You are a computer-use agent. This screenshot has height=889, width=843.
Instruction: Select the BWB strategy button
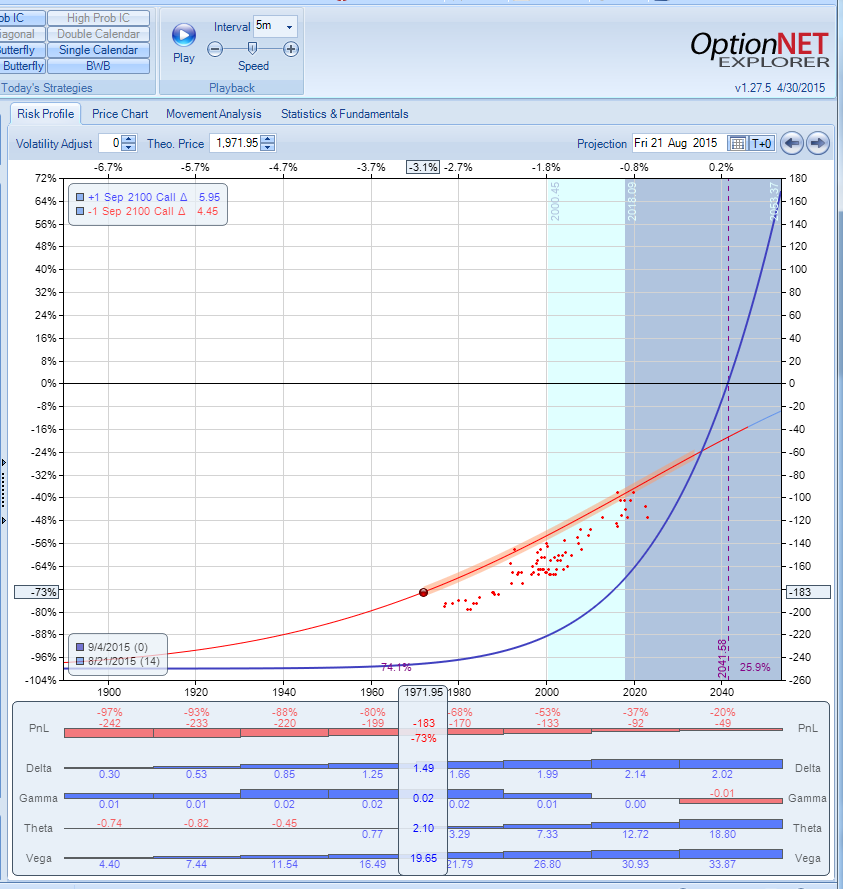coord(98,66)
